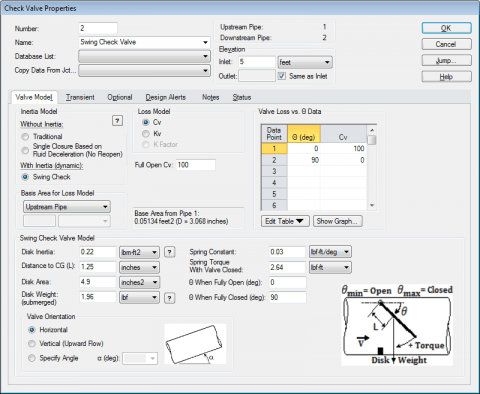Image resolution: width=480 pixels, height=394 pixels.
Task: Select Specify Angle valve orientation
Action: coord(32,358)
